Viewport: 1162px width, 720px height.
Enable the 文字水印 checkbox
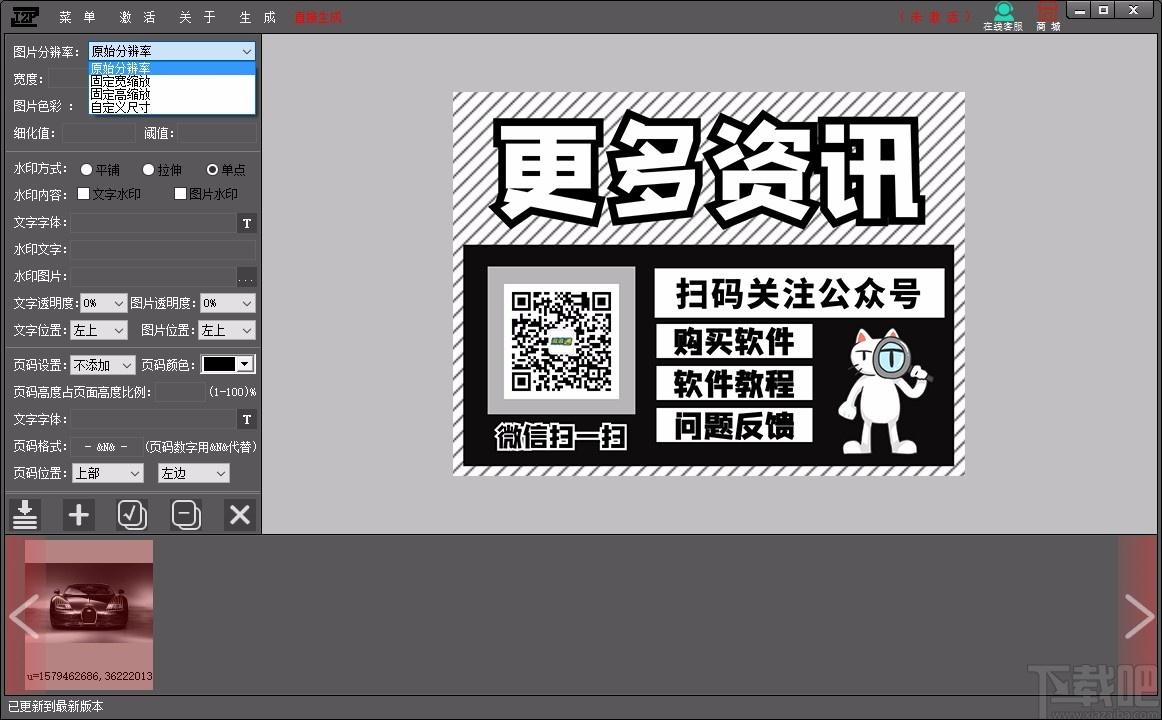[109, 193]
